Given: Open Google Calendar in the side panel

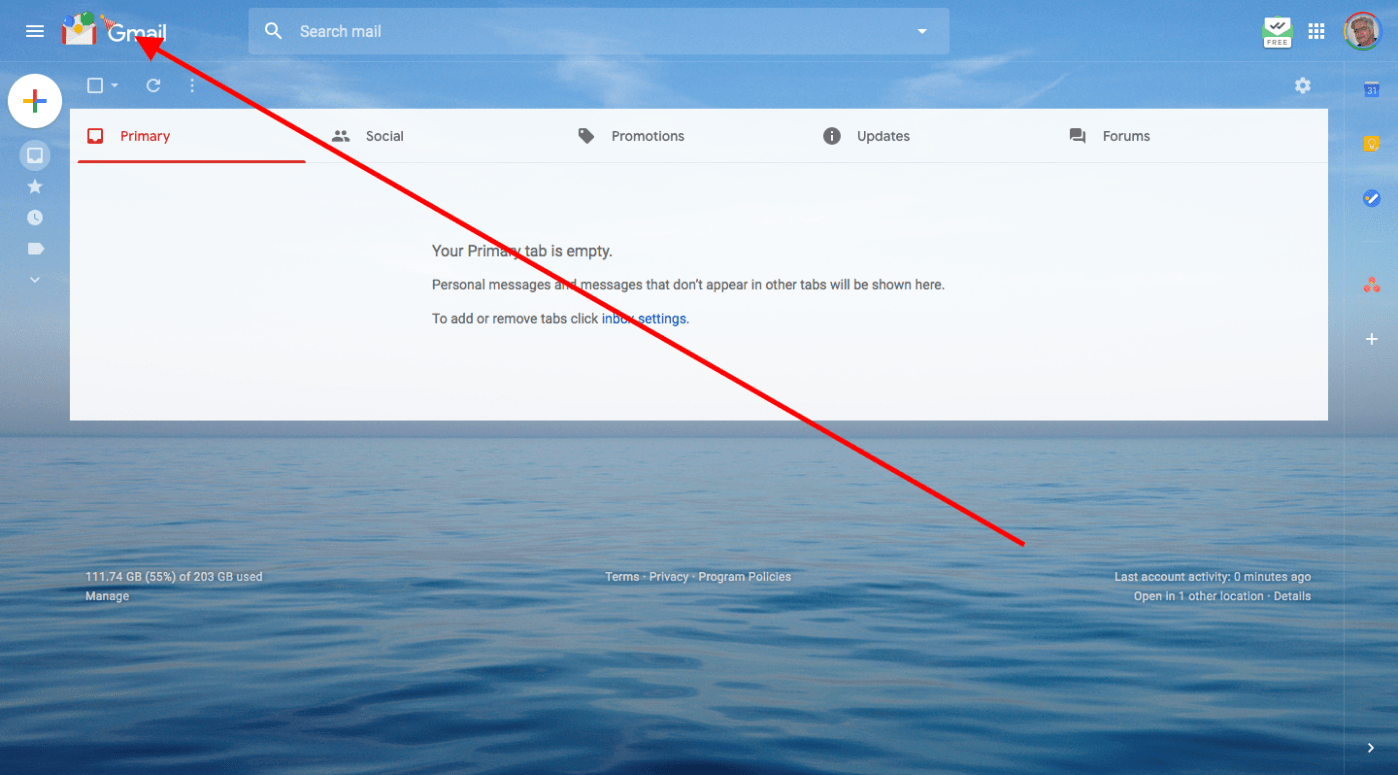Looking at the screenshot, I should click(1371, 90).
